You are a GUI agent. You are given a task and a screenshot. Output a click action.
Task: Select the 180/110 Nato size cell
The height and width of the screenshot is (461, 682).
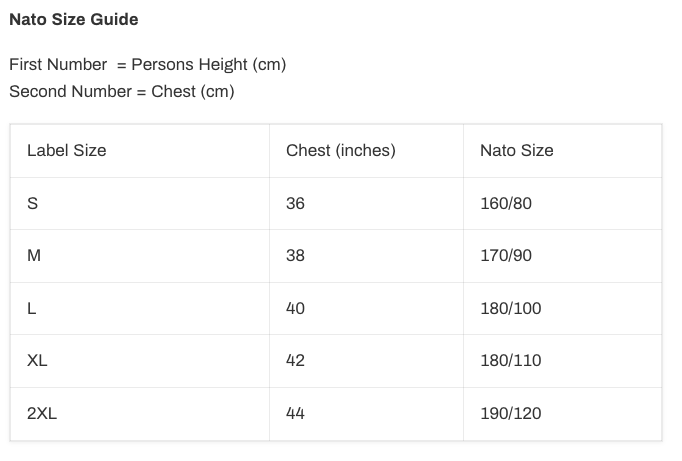pos(510,360)
